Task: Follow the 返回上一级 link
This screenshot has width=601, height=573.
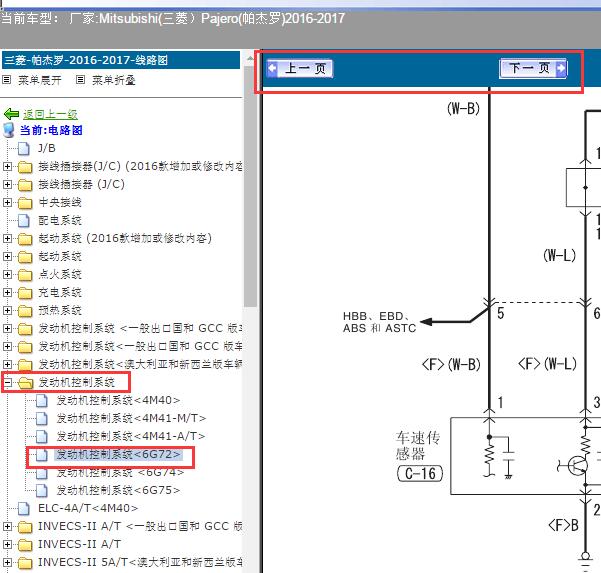Action: (50, 114)
